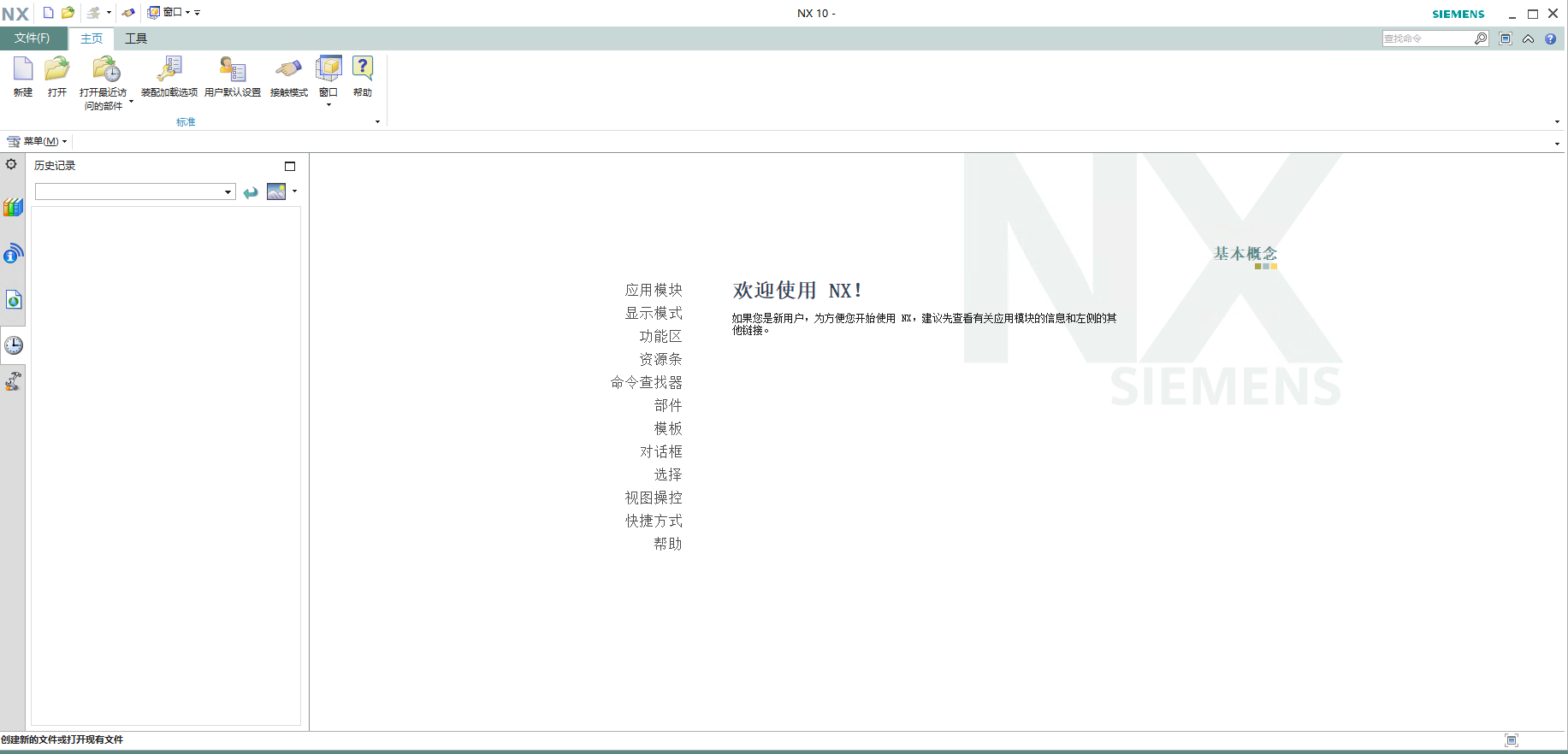
Task: Click the greyed switch-window icon in quick-access bar
Action: point(93,13)
